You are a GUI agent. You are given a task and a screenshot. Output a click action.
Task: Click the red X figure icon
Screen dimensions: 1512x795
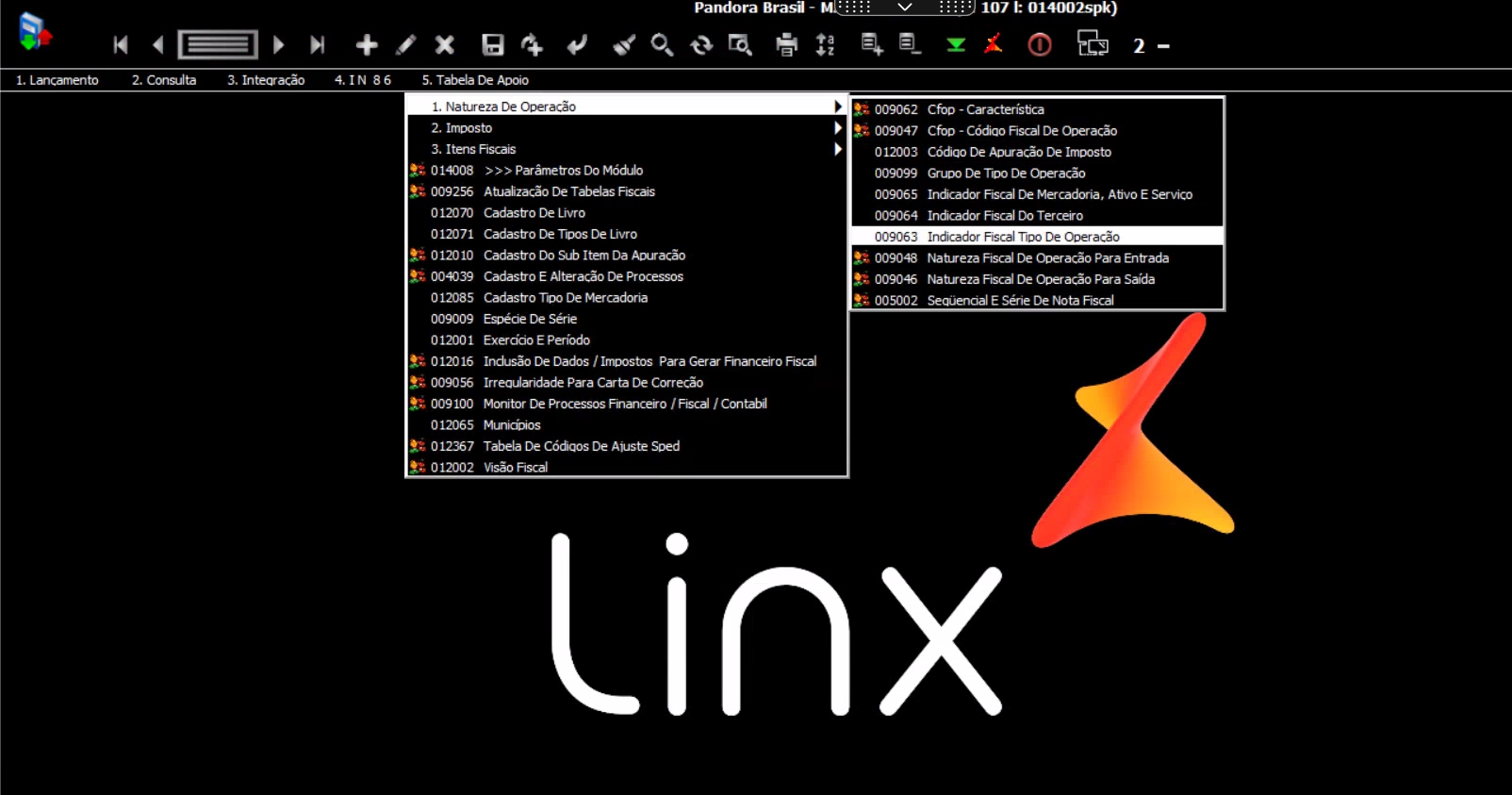994,44
